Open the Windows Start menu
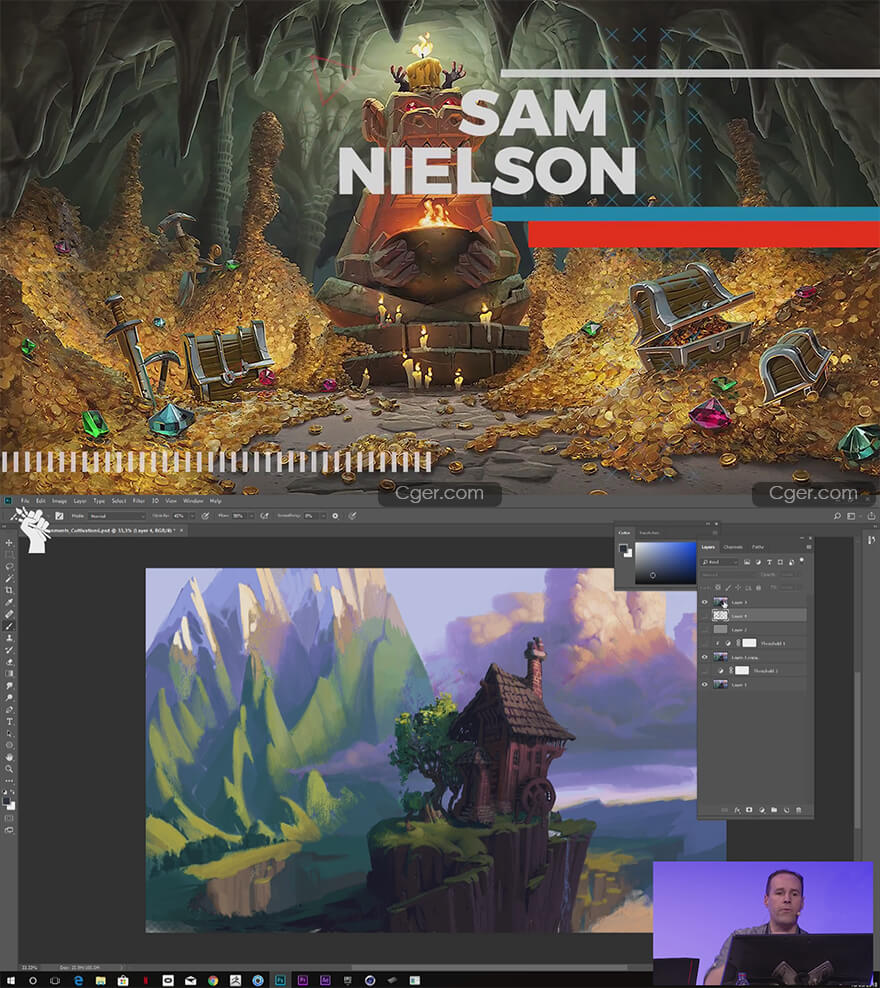Screen dimensions: 880x988 [x=10, y=980]
